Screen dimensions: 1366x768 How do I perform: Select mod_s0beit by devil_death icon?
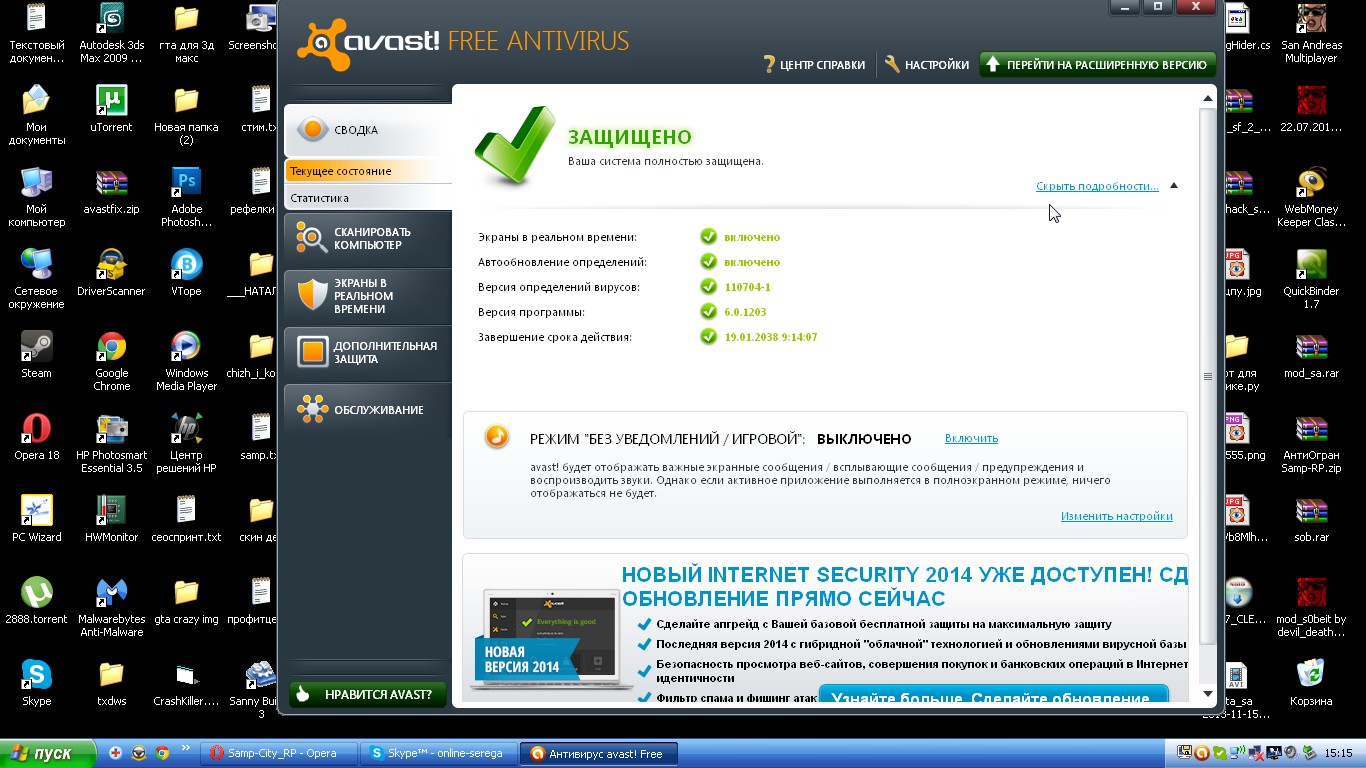pos(1311,606)
